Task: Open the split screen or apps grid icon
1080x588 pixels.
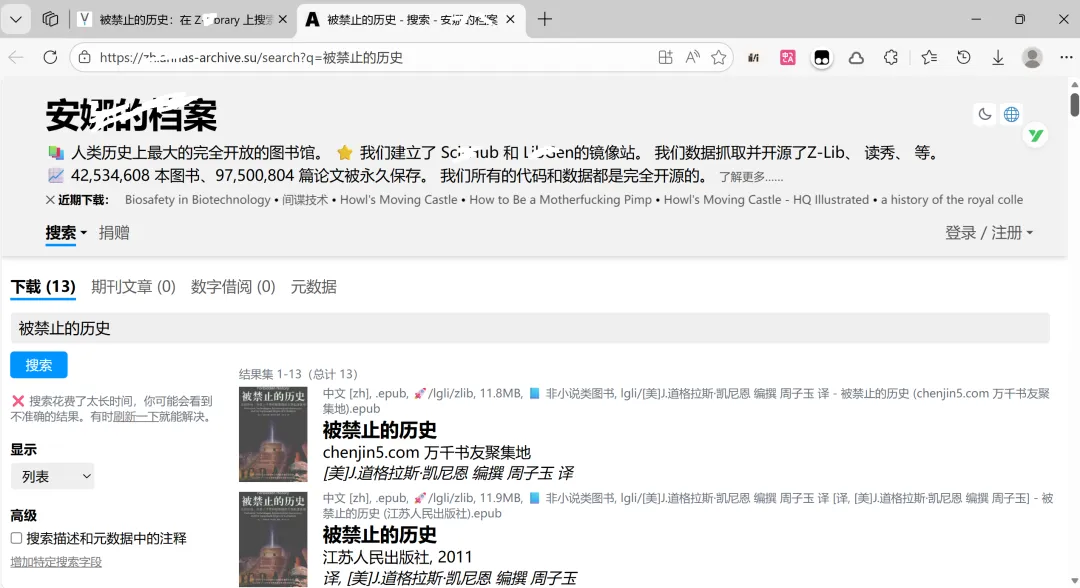Action: 665,57
